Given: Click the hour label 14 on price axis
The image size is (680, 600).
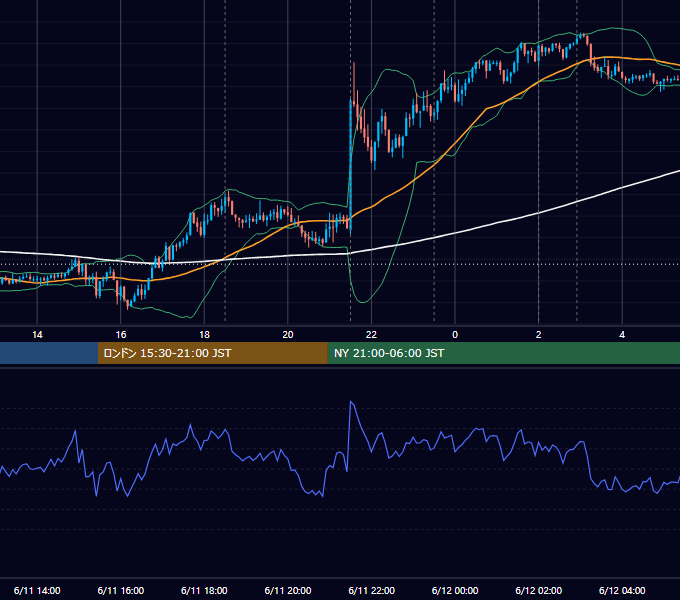Looking at the screenshot, I should (37, 335).
